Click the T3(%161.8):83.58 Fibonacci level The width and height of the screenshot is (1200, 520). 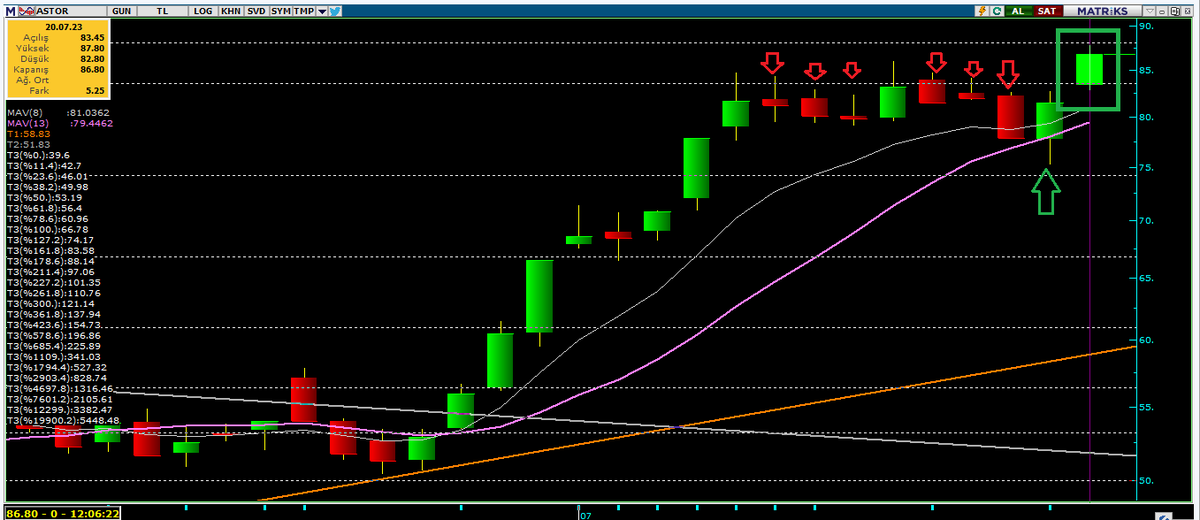pos(51,250)
